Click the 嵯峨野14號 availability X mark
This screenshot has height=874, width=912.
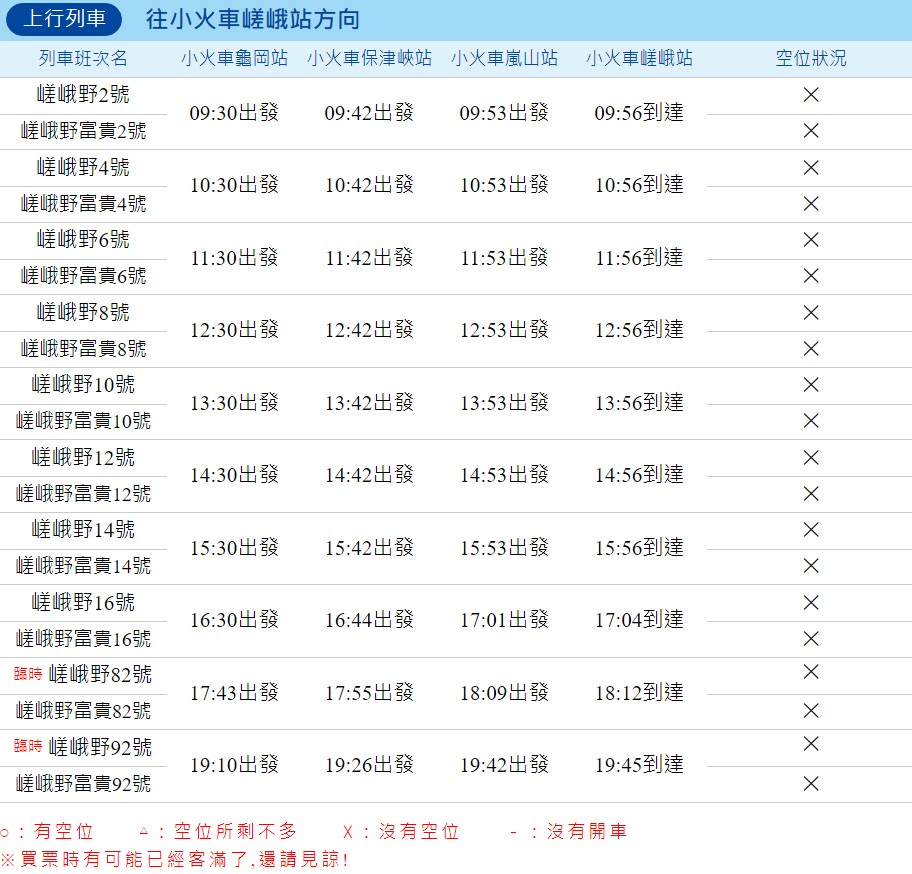(x=811, y=530)
